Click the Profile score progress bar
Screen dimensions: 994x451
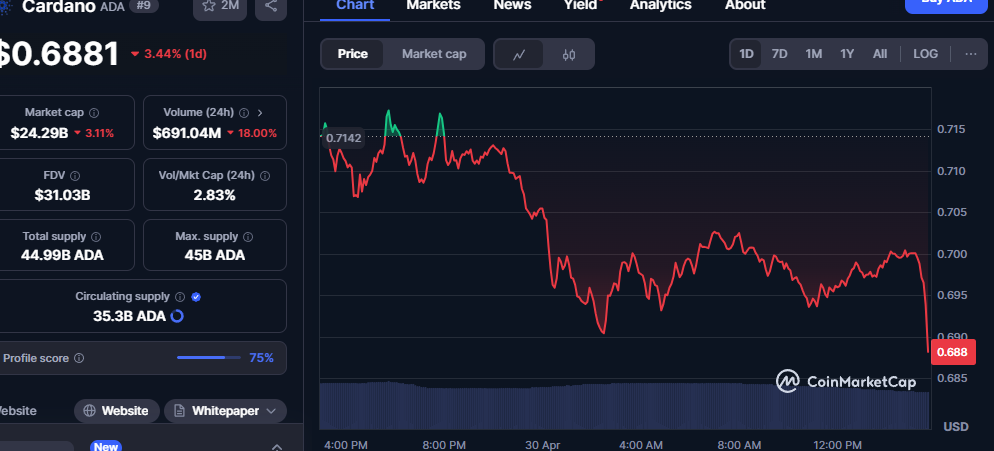pos(209,358)
